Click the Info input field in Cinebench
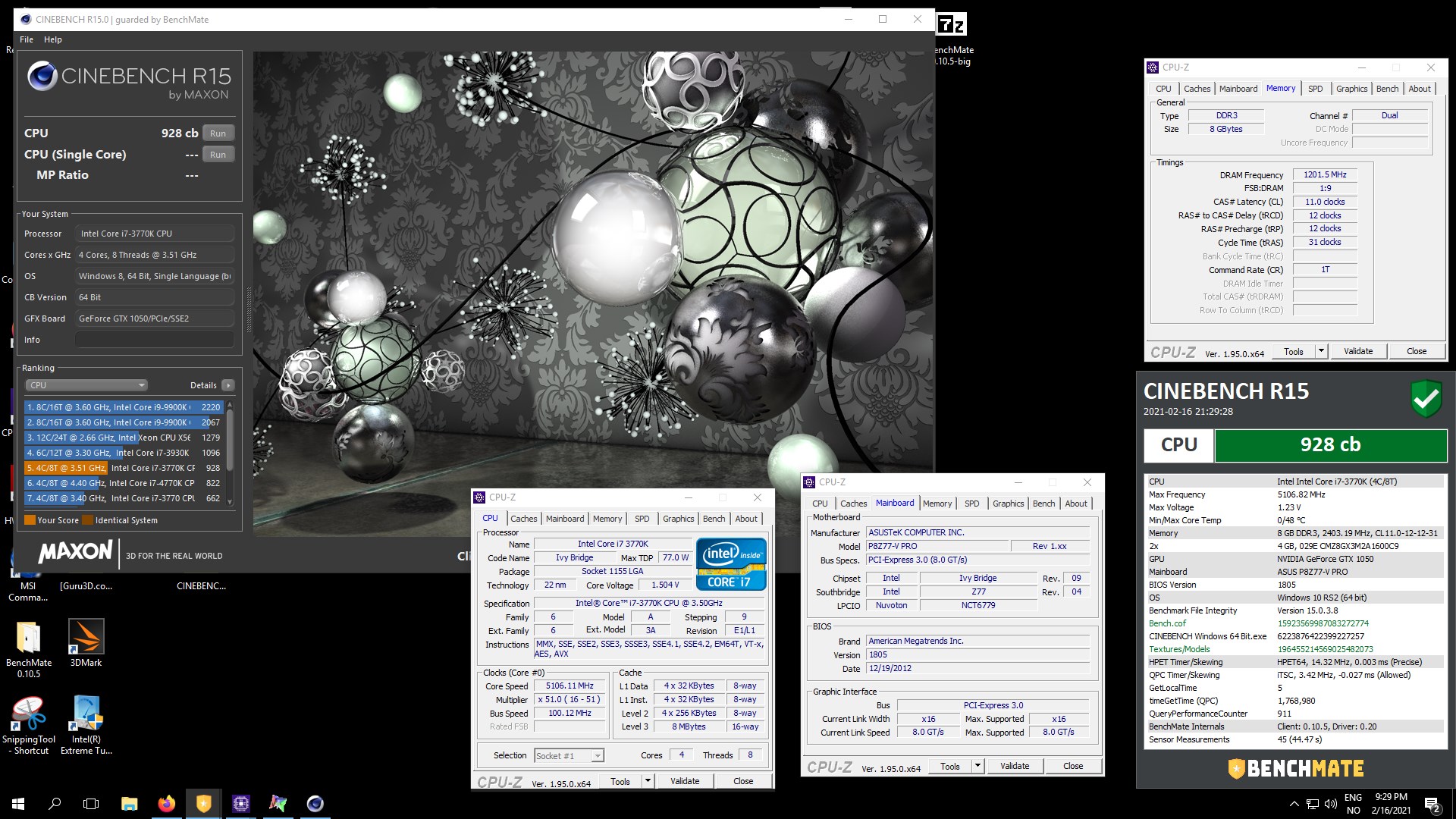Screen dimensions: 1456x819 155,340
